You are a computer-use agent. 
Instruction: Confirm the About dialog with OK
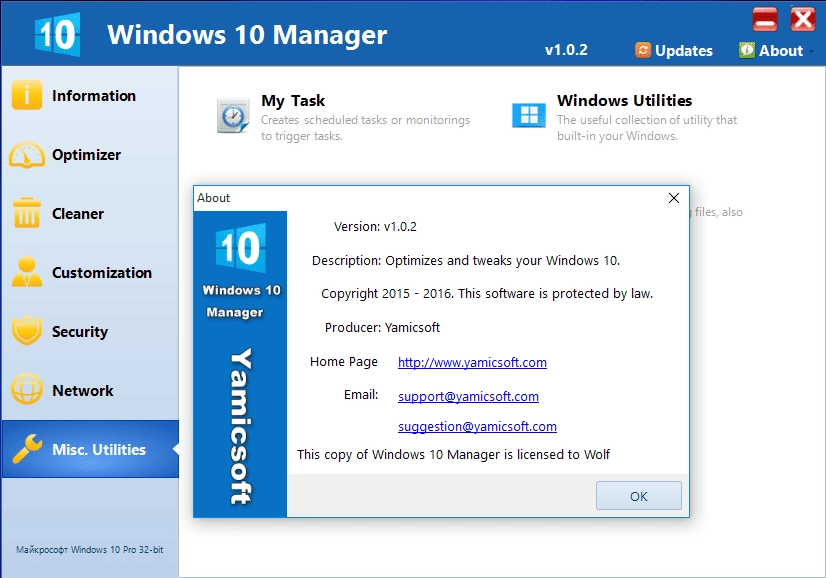[x=638, y=496]
